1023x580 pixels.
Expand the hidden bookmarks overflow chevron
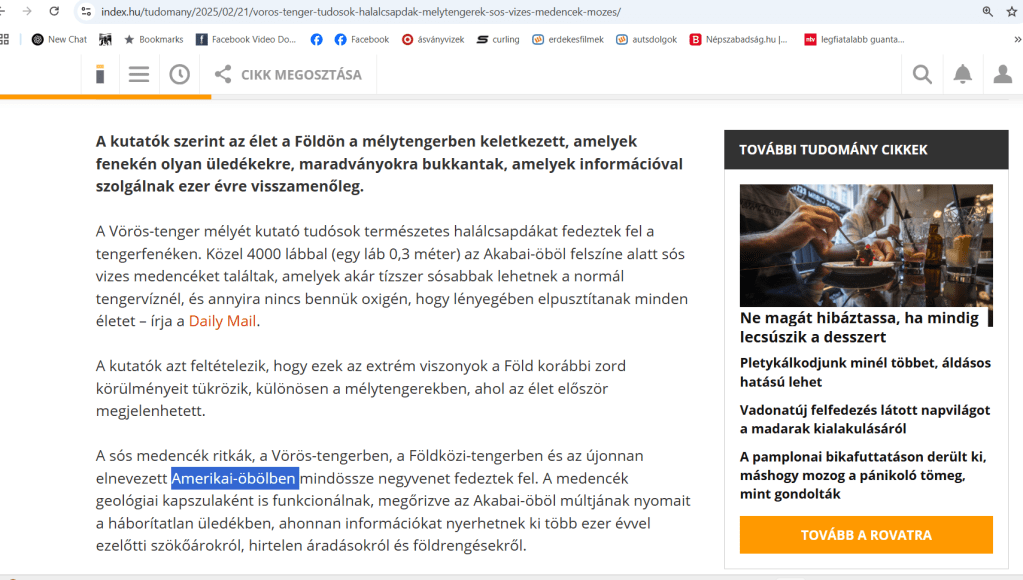[x=1017, y=40]
